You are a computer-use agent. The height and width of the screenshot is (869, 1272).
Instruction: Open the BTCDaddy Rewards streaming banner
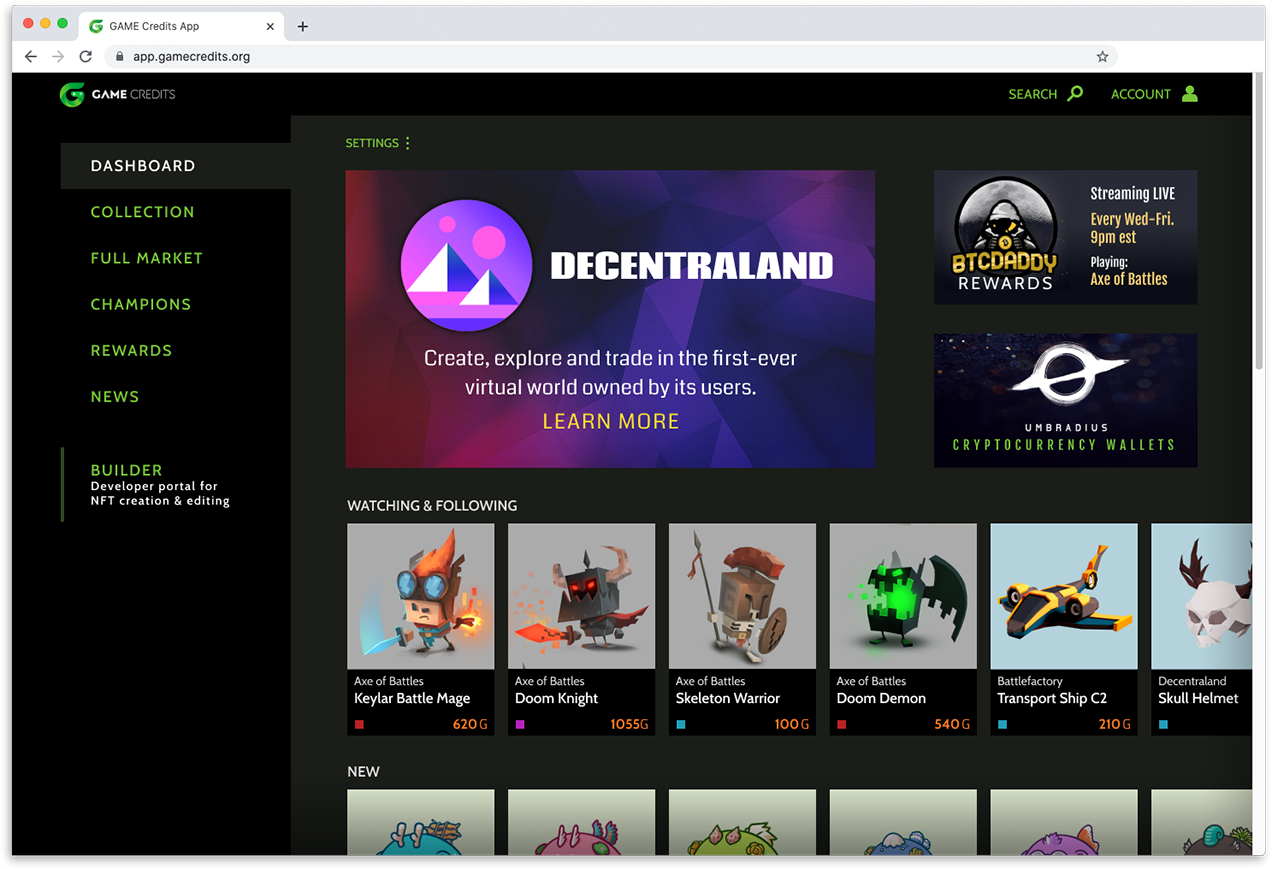coord(1066,237)
